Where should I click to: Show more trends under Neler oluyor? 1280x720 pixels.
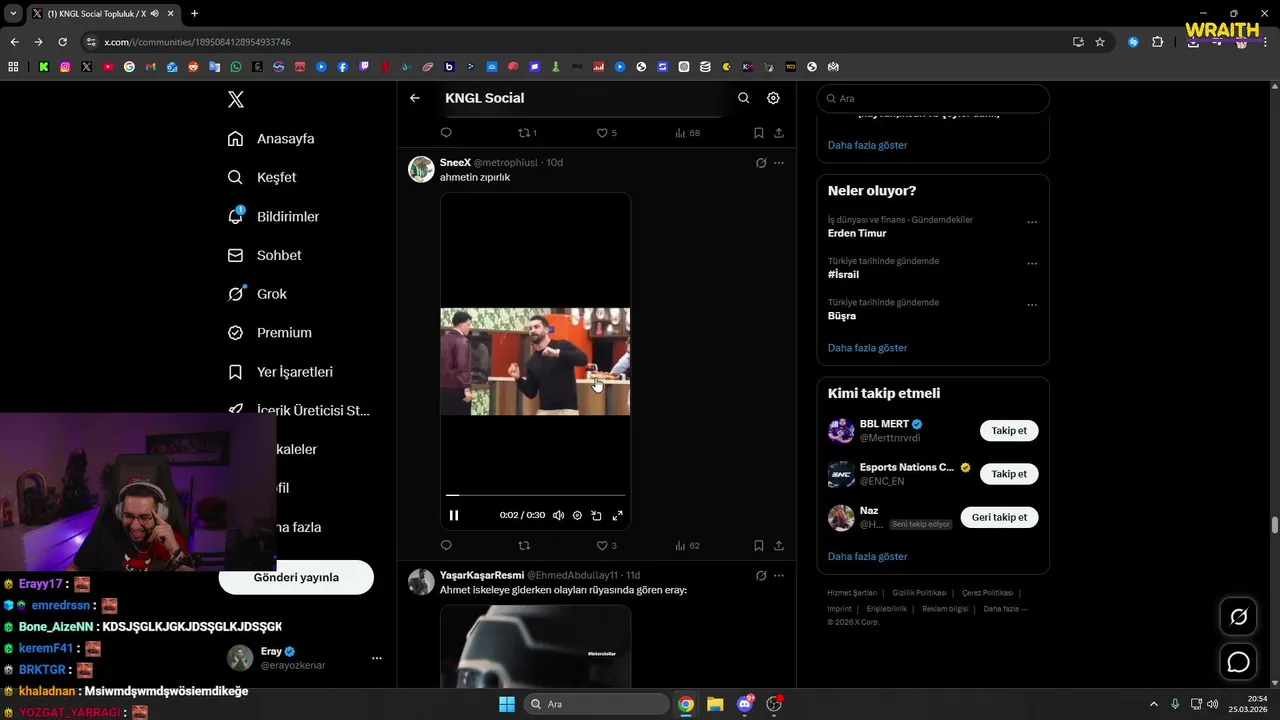867,348
